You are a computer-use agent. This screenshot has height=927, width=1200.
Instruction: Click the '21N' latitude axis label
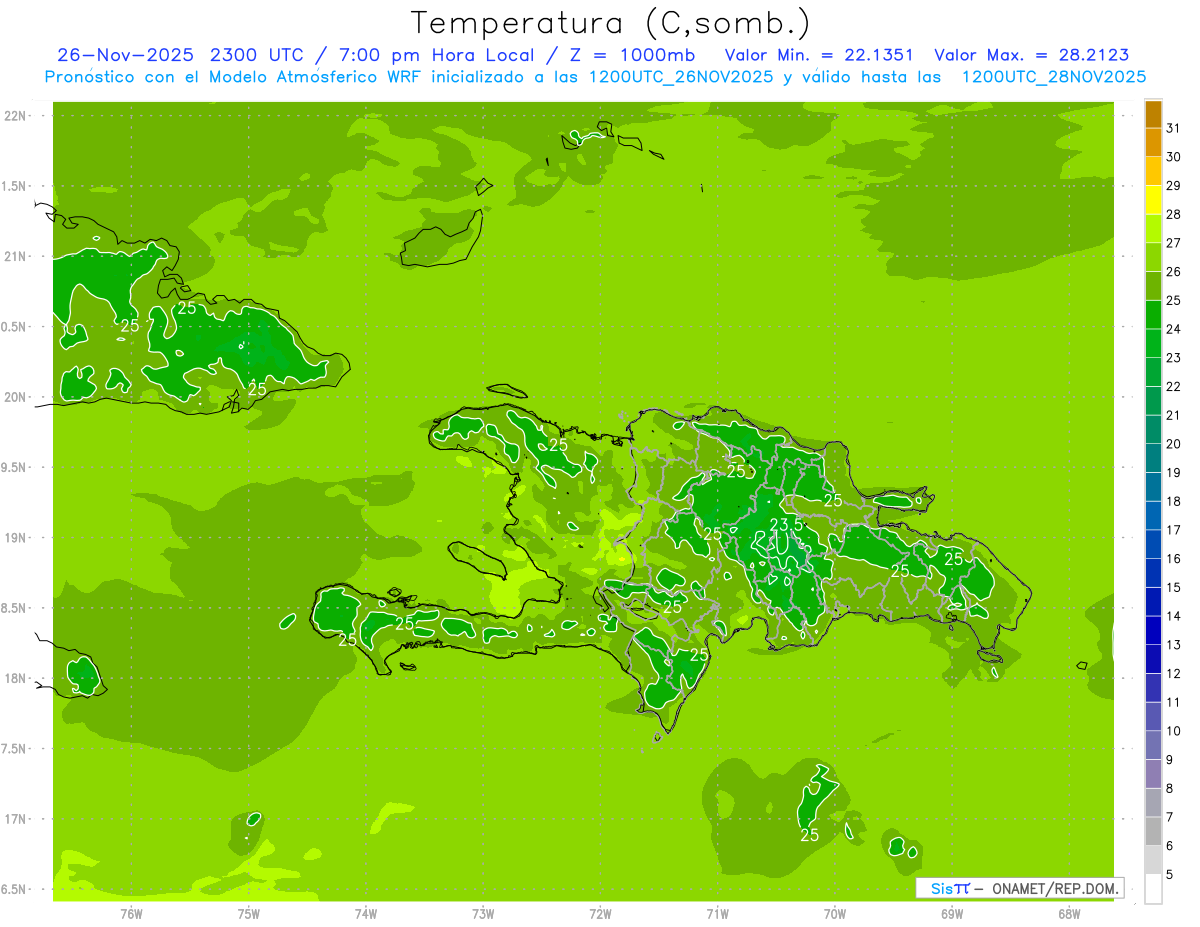click(15, 257)
